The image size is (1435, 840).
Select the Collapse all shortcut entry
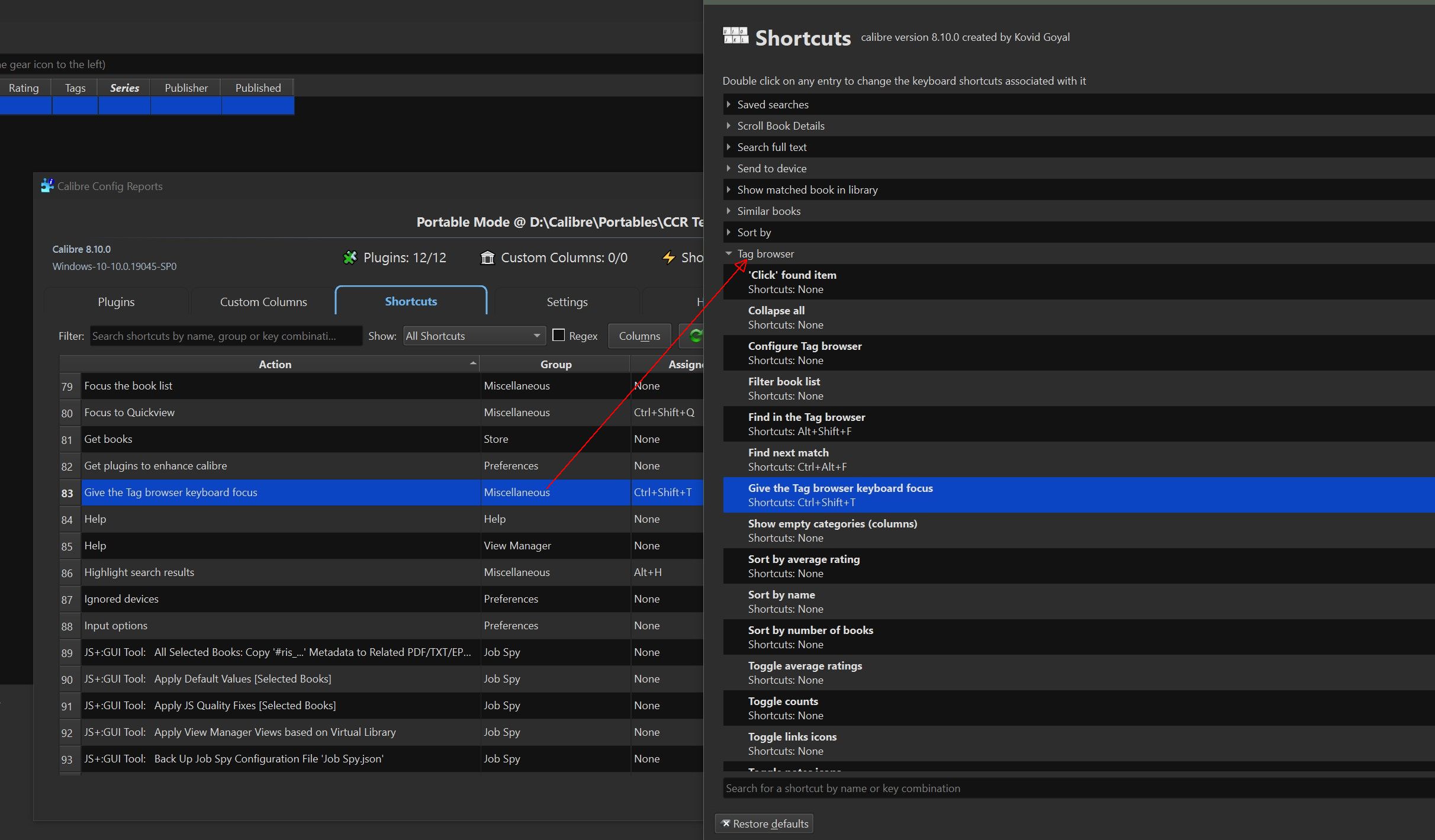pos(1079,317)
